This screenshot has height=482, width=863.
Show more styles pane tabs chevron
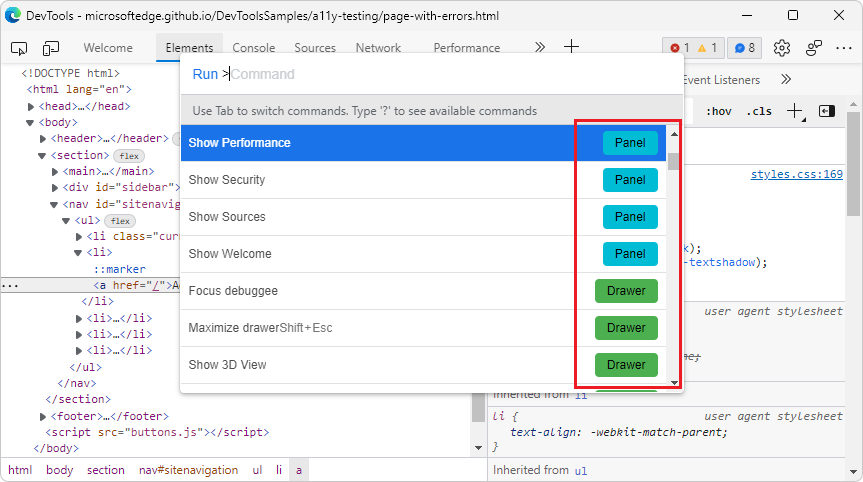point(786,80)
